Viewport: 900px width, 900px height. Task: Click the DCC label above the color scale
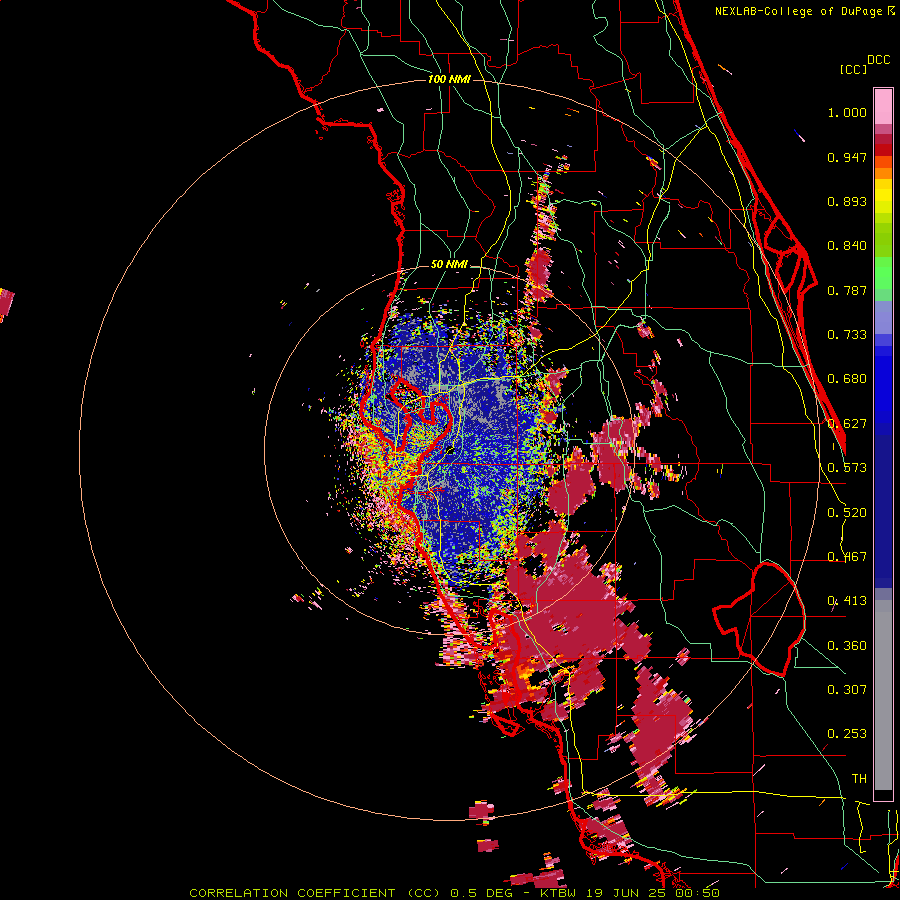[x=878, y=60]
